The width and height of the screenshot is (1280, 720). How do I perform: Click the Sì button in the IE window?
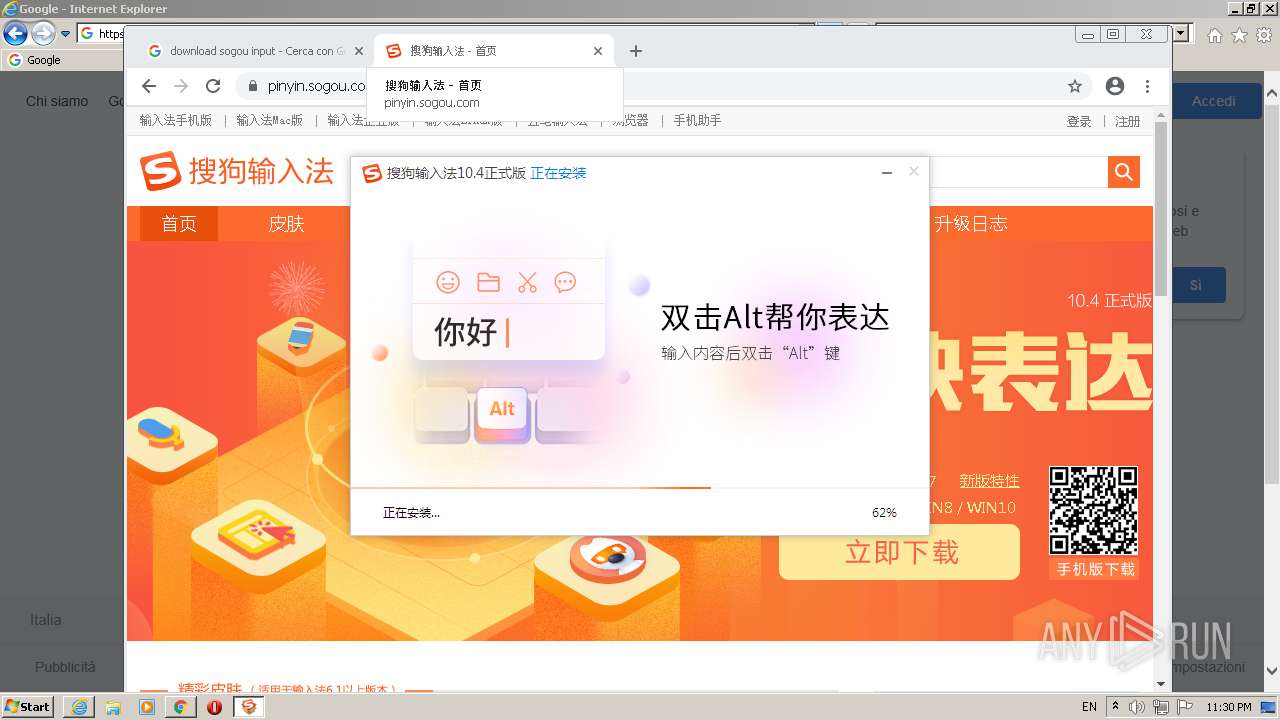1195,285
